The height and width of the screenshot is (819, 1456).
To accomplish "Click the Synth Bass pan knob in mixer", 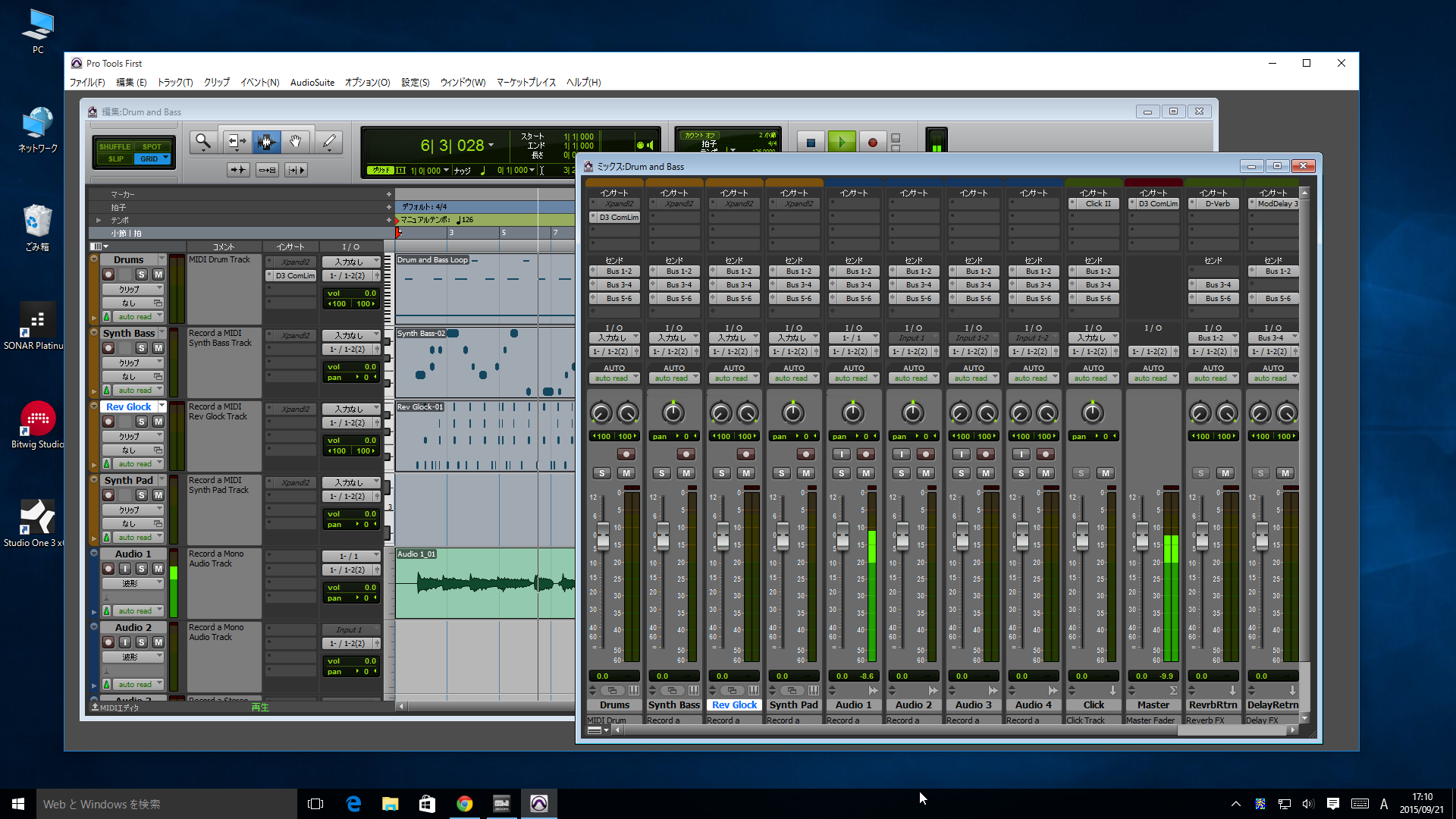I will pyautogui.click(x=673, y=413).
